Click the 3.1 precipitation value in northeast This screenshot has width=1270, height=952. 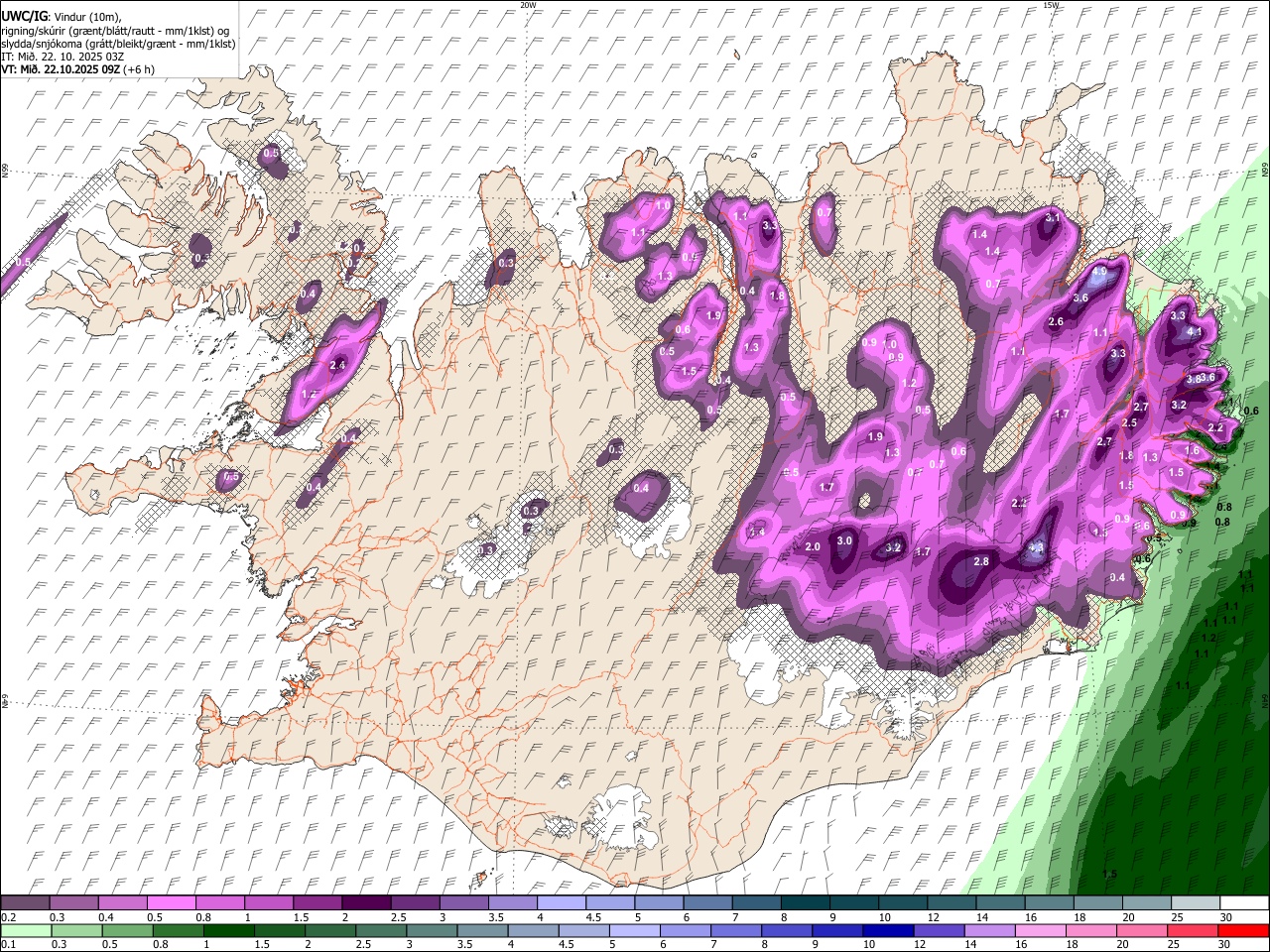1054,217
